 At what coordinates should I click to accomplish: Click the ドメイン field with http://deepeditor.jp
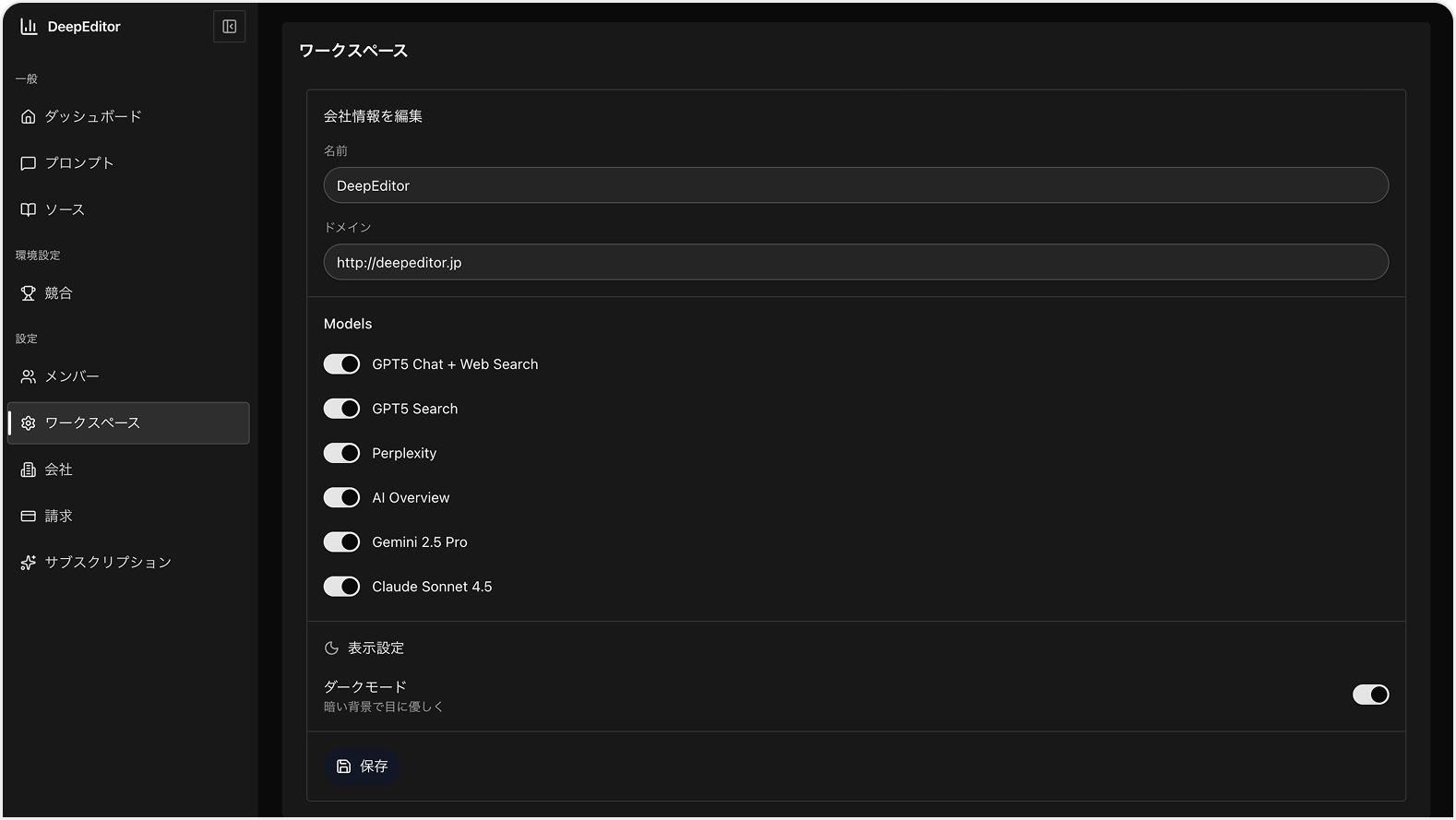tap(855, 263)
